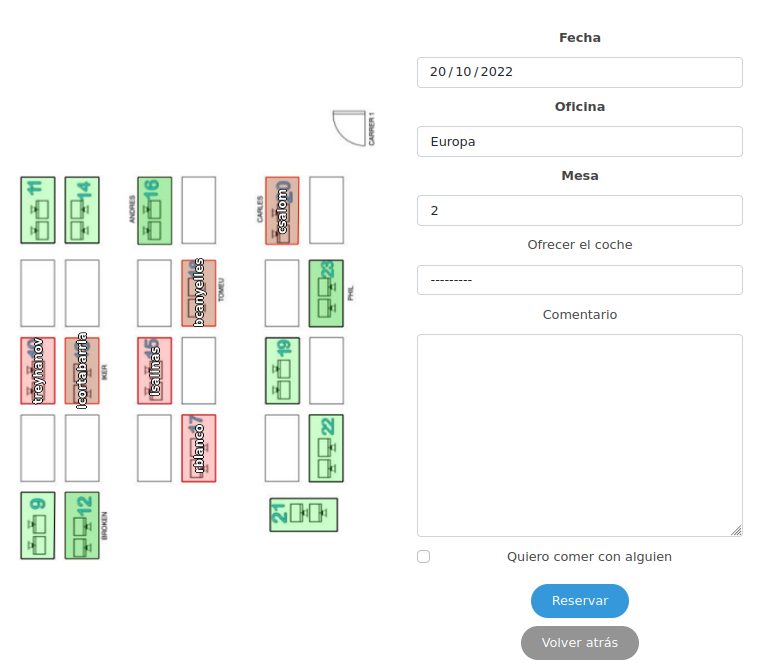
Task: Click desk 22 on the office map
Action: pyautogui.click(x=326, y=448)
